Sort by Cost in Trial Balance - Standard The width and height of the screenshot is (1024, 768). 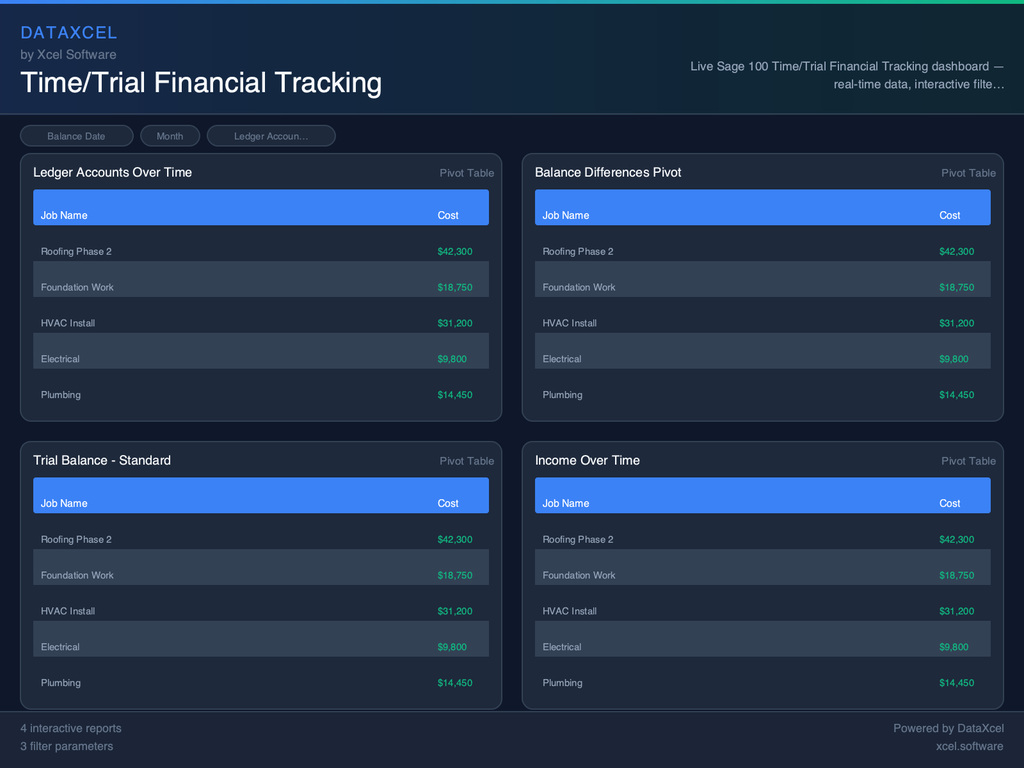click(447, 503)
